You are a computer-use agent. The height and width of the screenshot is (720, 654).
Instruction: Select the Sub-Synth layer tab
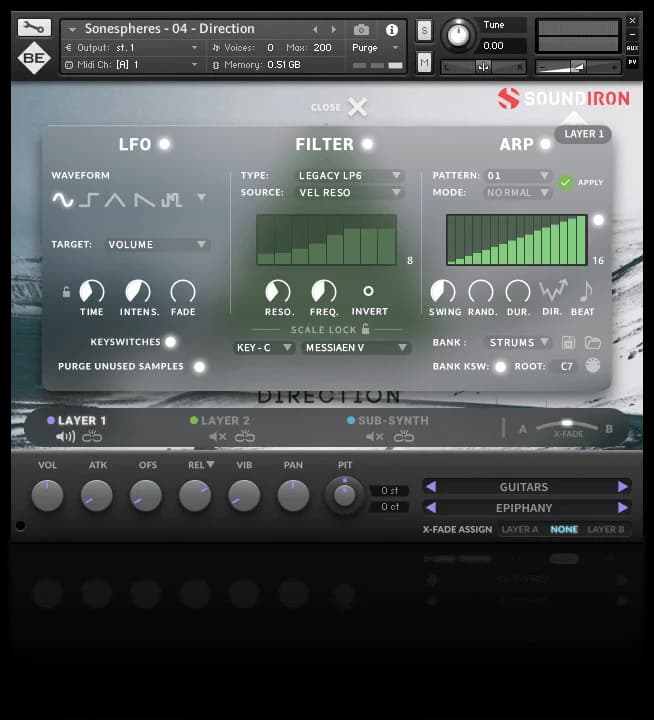tap(387, 421)
